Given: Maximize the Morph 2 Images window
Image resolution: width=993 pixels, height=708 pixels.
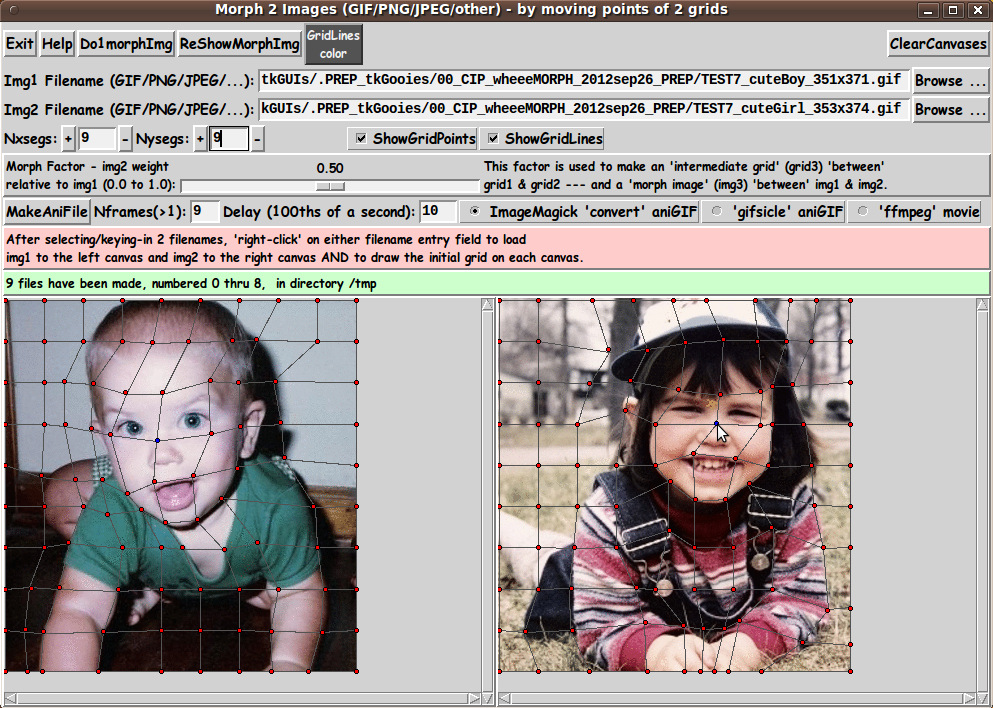Looking at the screenshot, I should (952, 10).
